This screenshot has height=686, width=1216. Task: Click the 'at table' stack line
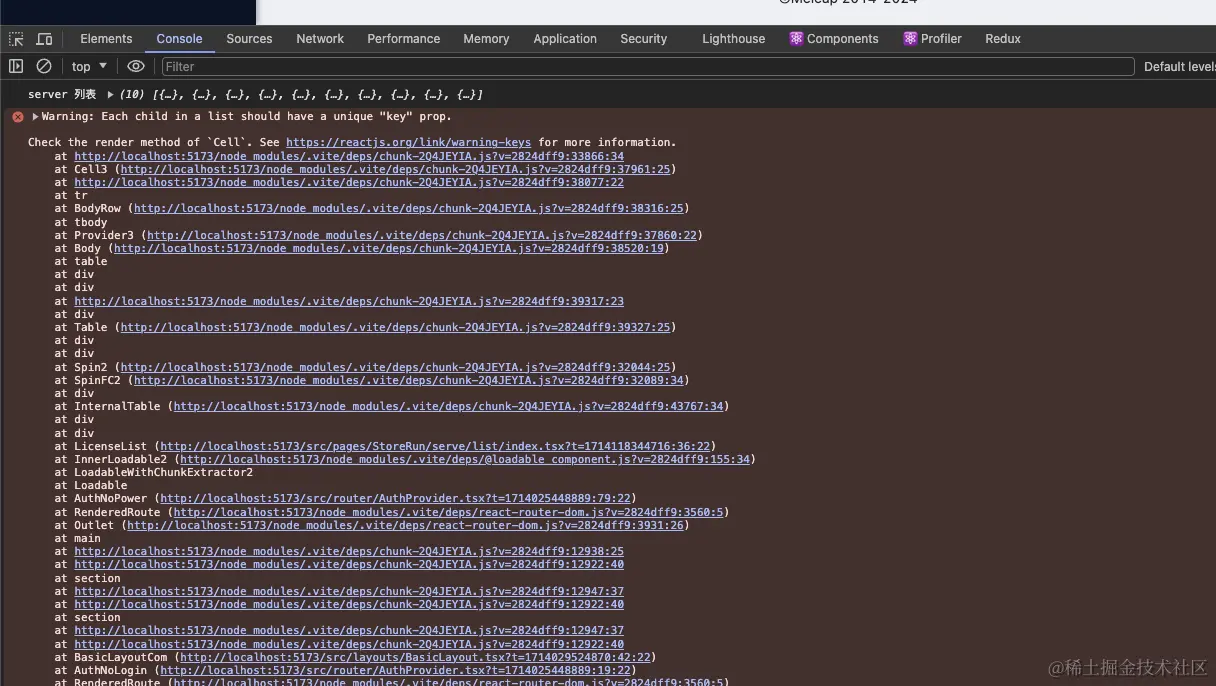pyautogui.click(x=81, y=261)
